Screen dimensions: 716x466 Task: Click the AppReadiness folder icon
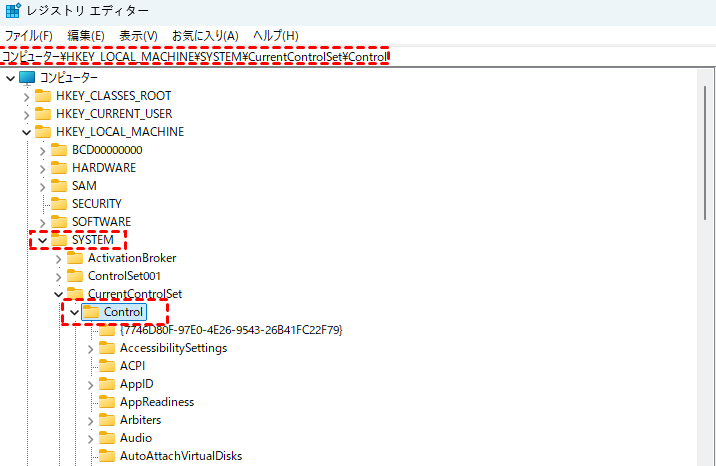click(107, 402)
